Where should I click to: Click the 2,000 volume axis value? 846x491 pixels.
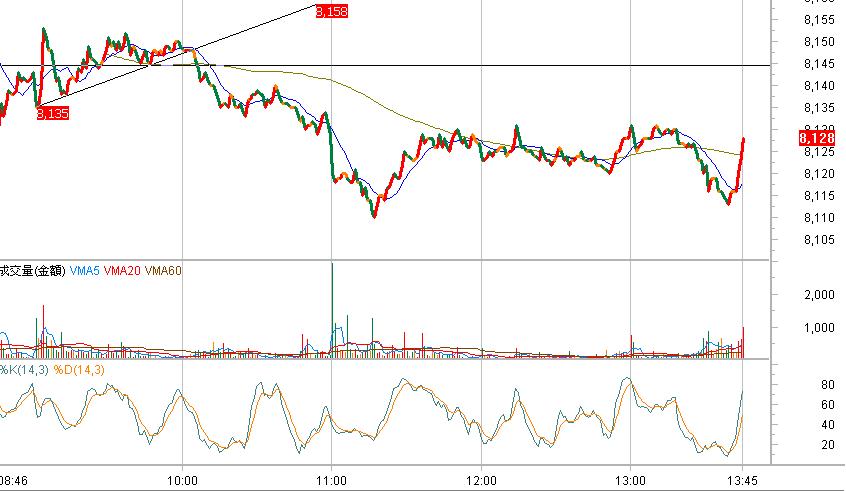tap(819, 295)
